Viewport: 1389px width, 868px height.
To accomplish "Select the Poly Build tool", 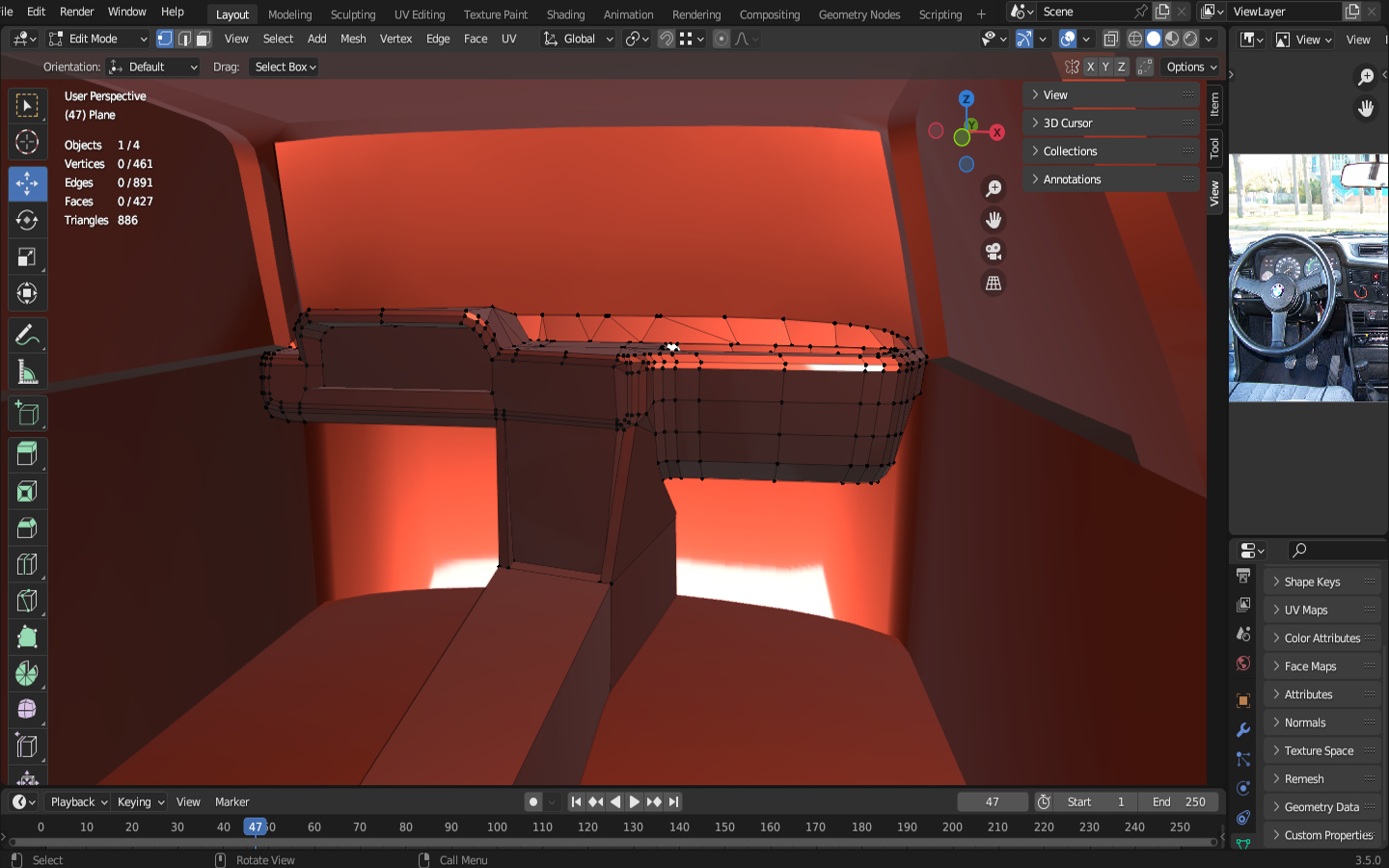I will point(27,637).
